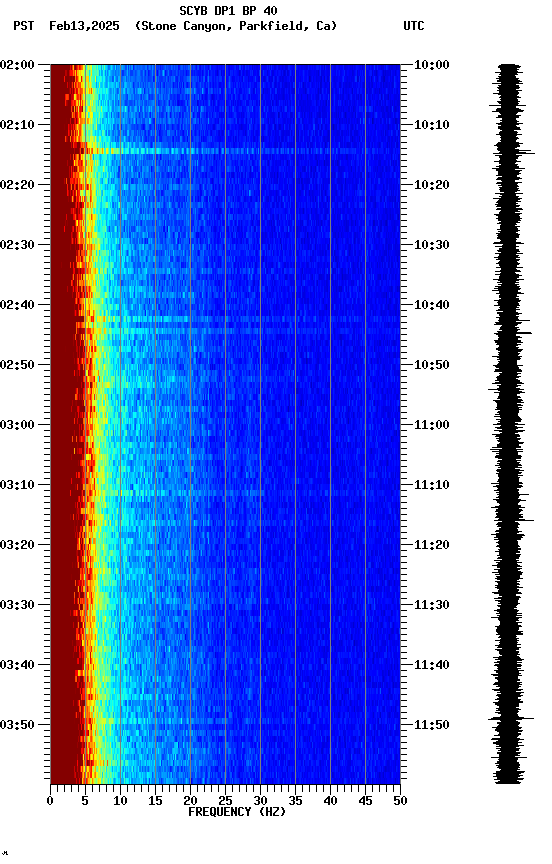Click the '10:20' UTC time label
The width and height of the screenshot is (552, 864).
pos(432,185)
